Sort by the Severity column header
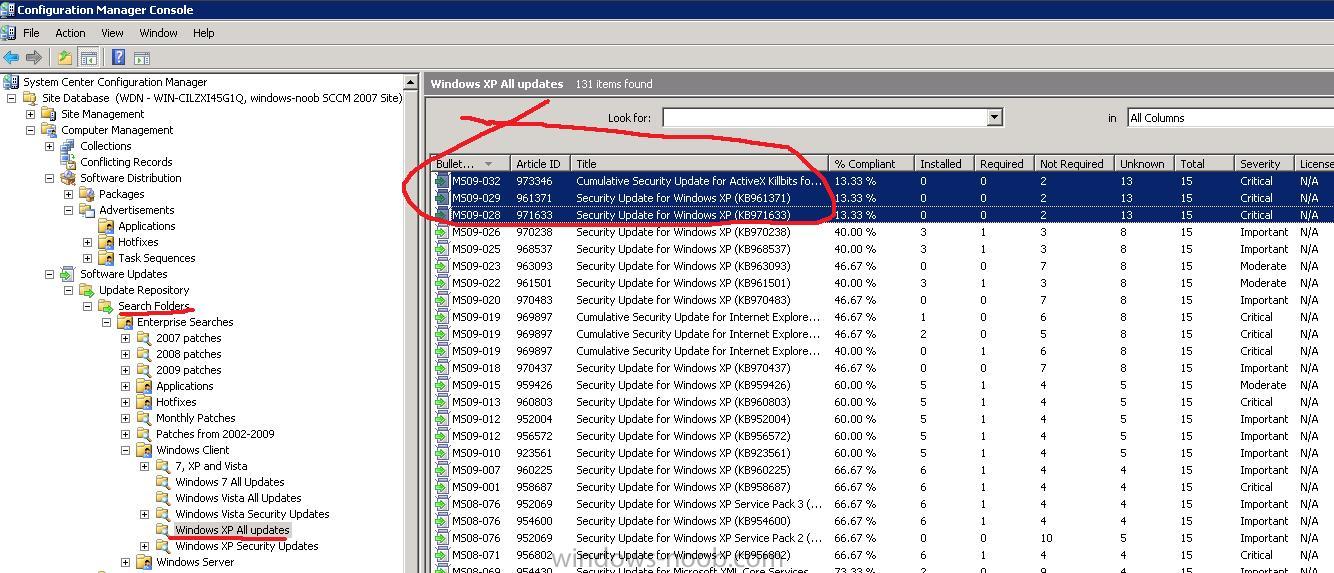 [1263, 164]
